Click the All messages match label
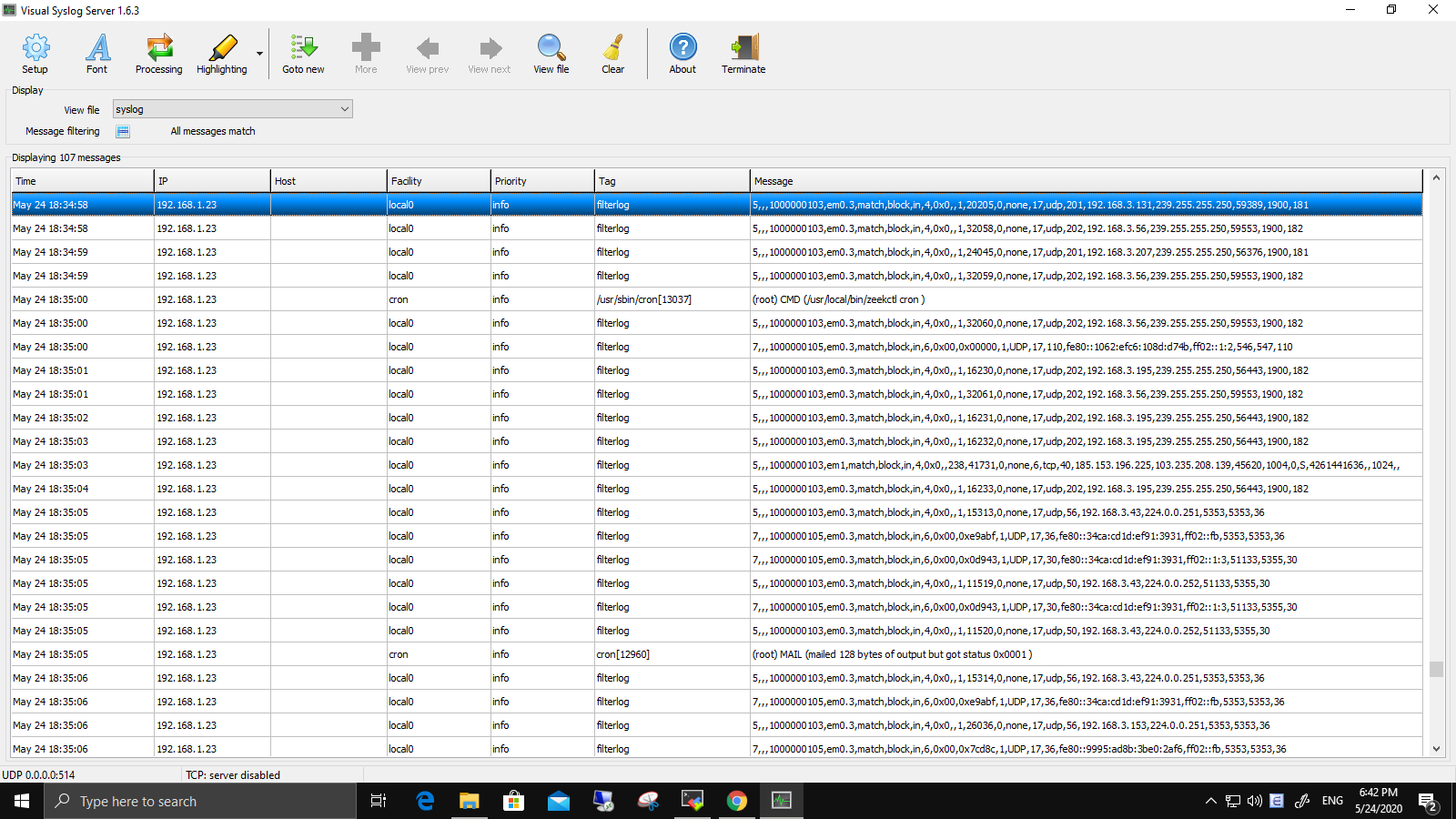Image resolution: width=1456 pixels, height=819 pixels. 213,131
